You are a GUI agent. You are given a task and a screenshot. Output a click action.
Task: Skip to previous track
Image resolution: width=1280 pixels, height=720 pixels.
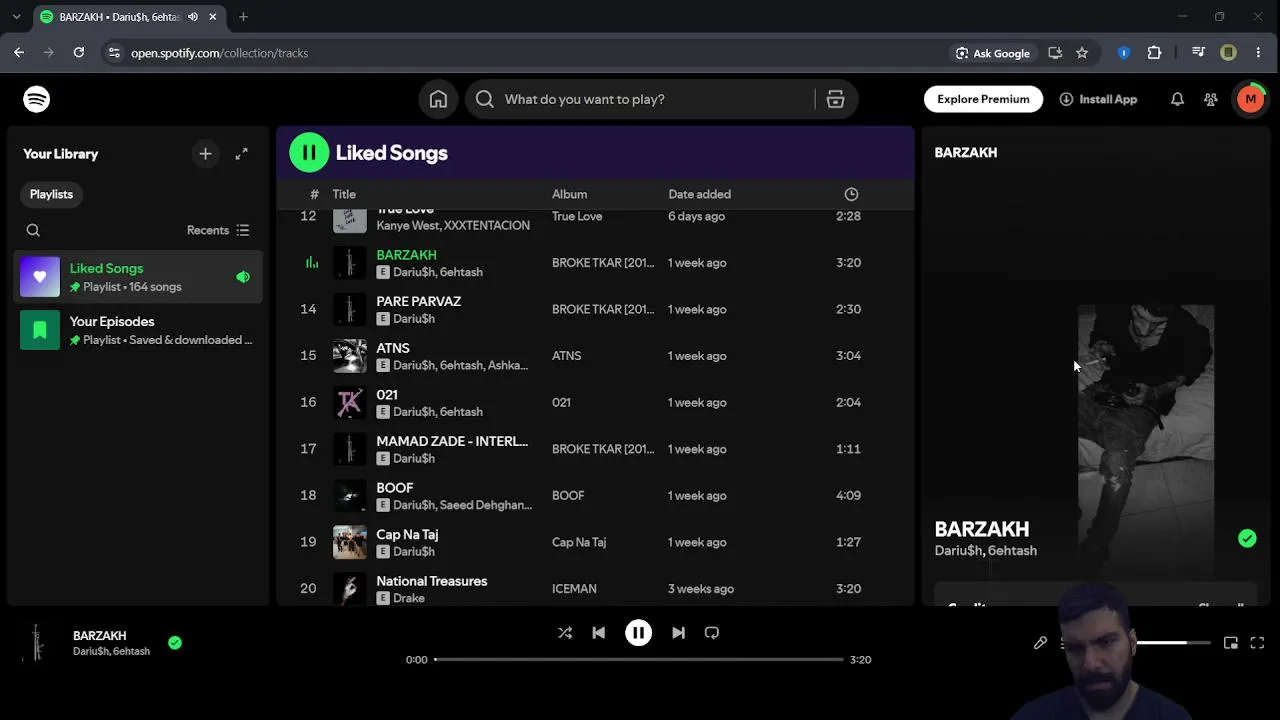coord(598,632)
